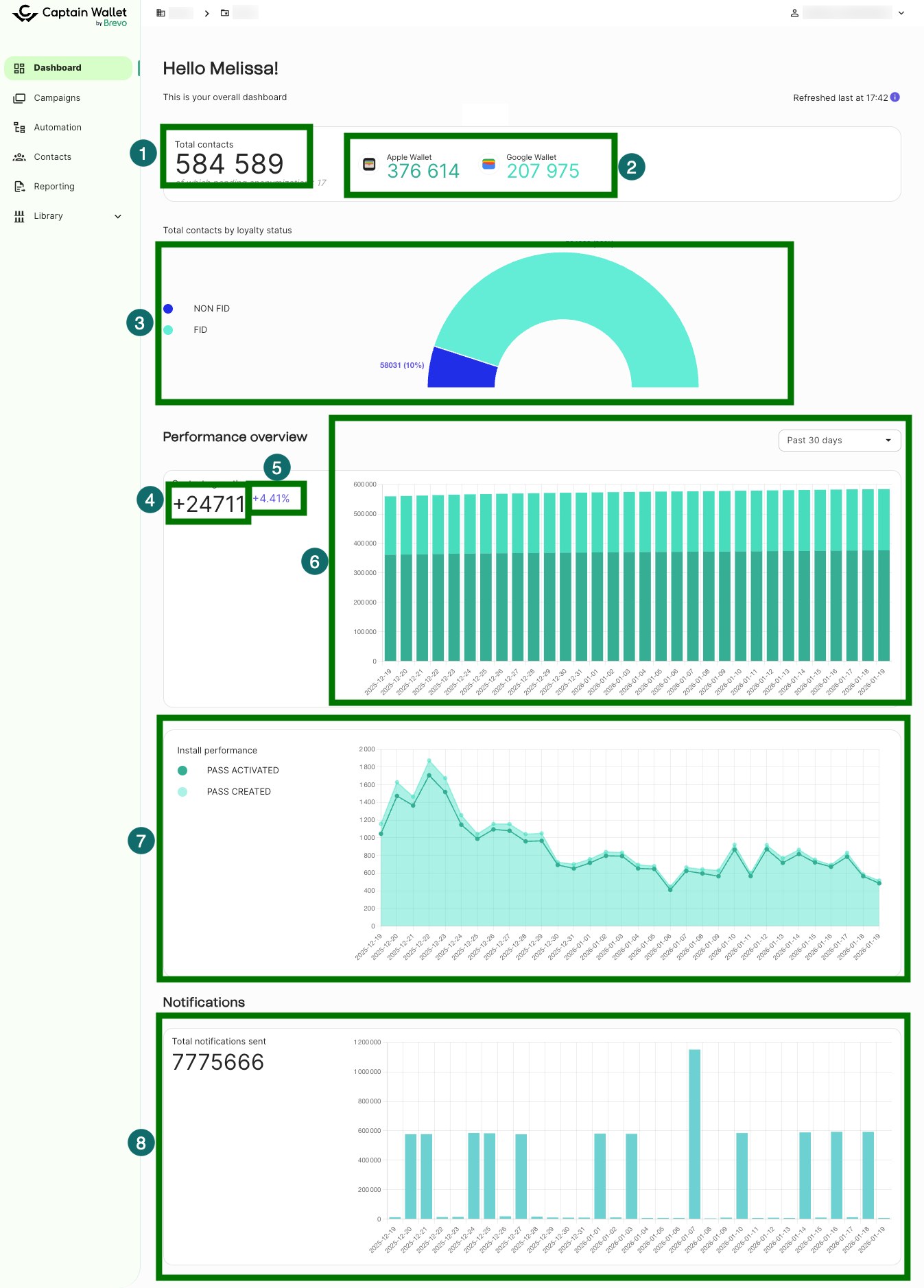Click the Automation workflow icon

(x=19, y=128)
